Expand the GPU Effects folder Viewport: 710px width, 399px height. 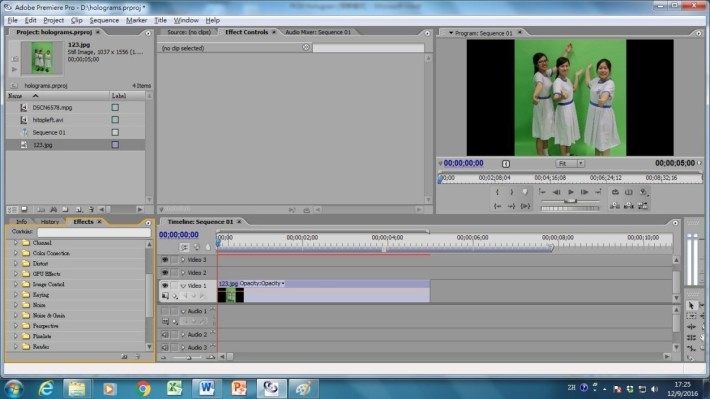(15, 274)
